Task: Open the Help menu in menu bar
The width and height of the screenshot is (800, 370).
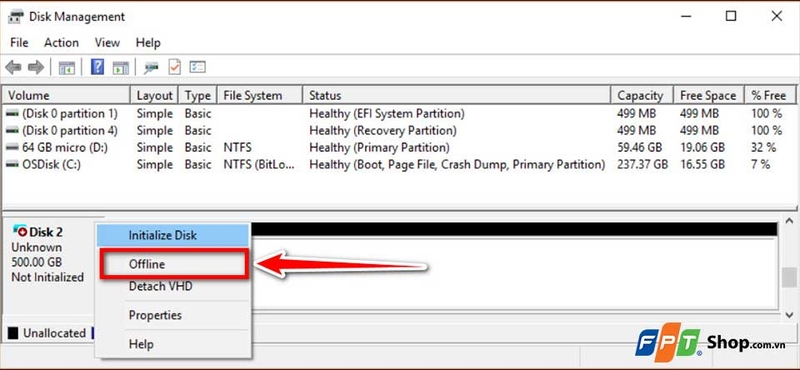Action: tap(148, 43)
